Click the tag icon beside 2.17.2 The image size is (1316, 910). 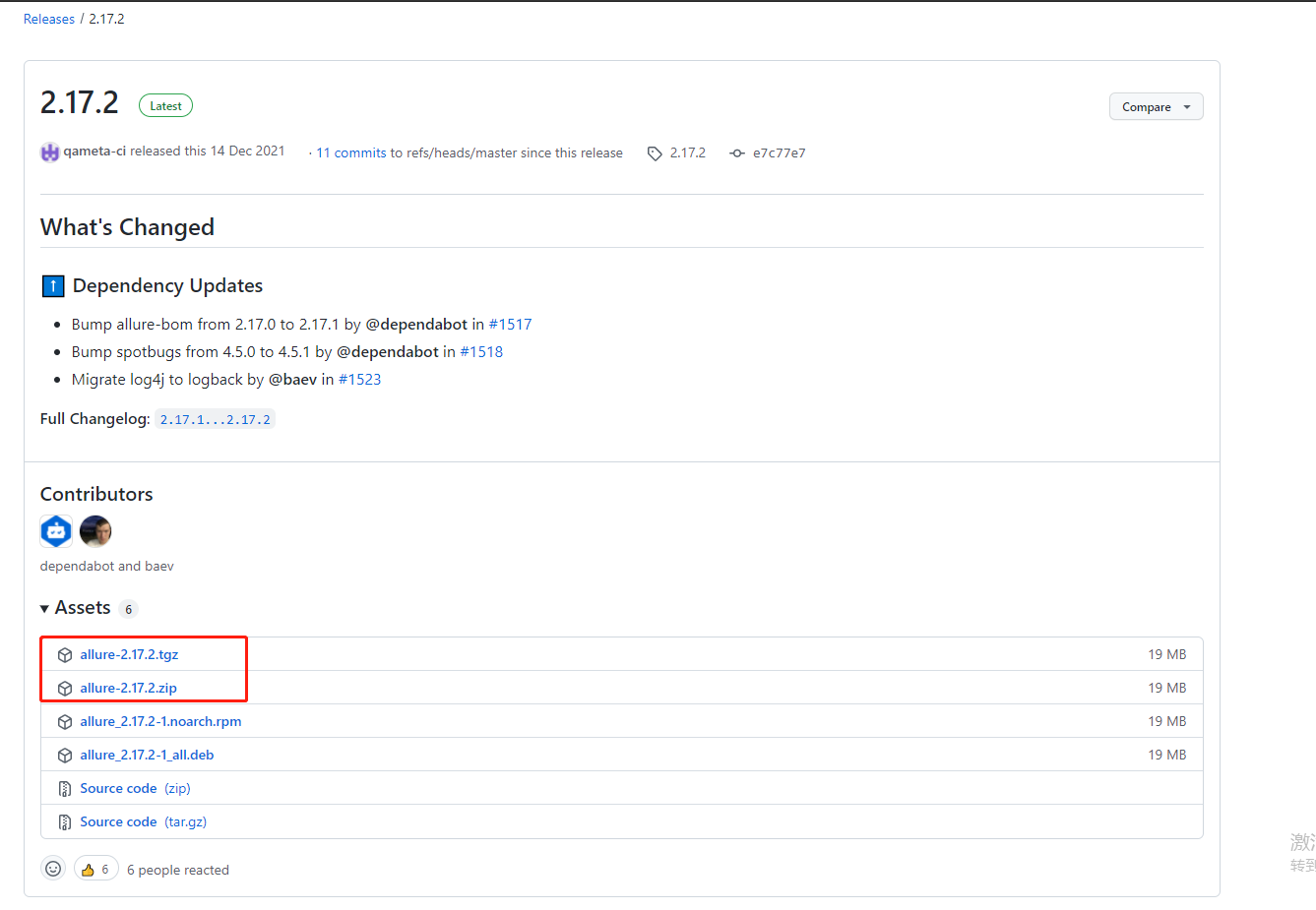(655, 153)
